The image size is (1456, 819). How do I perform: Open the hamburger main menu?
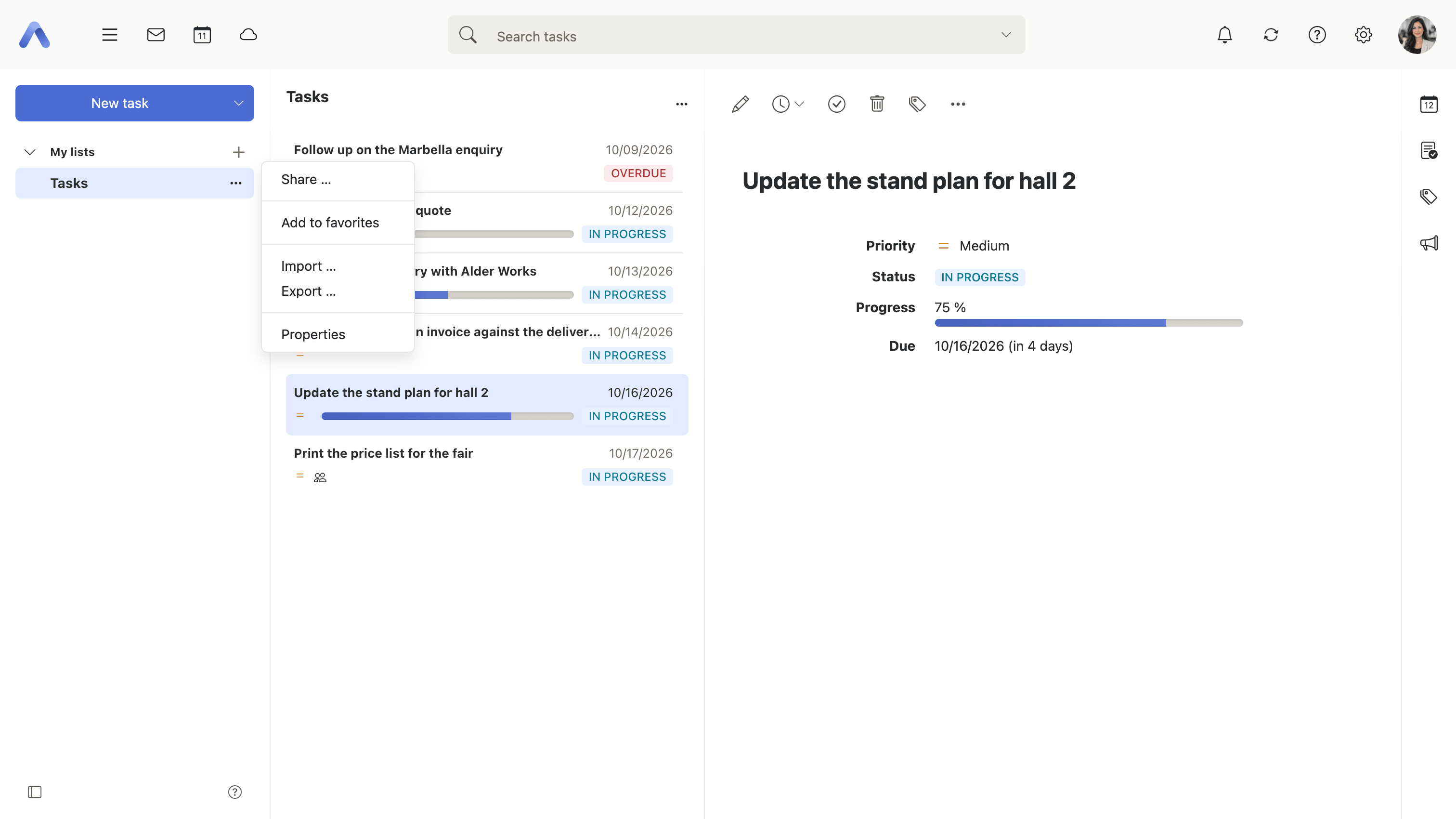(x=110, y=35)
